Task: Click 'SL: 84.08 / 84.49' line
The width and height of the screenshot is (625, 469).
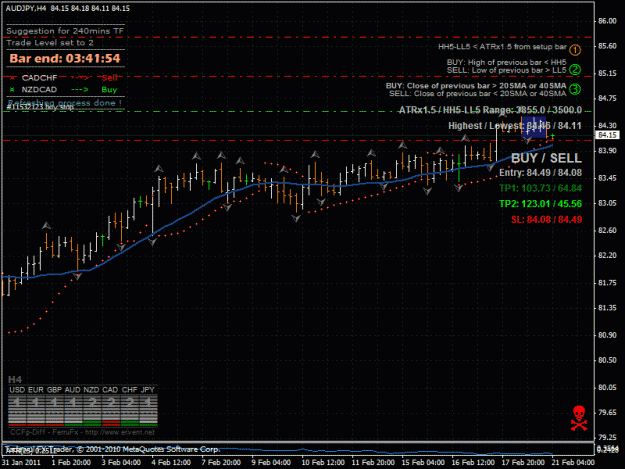Action: tap(546, 220)
